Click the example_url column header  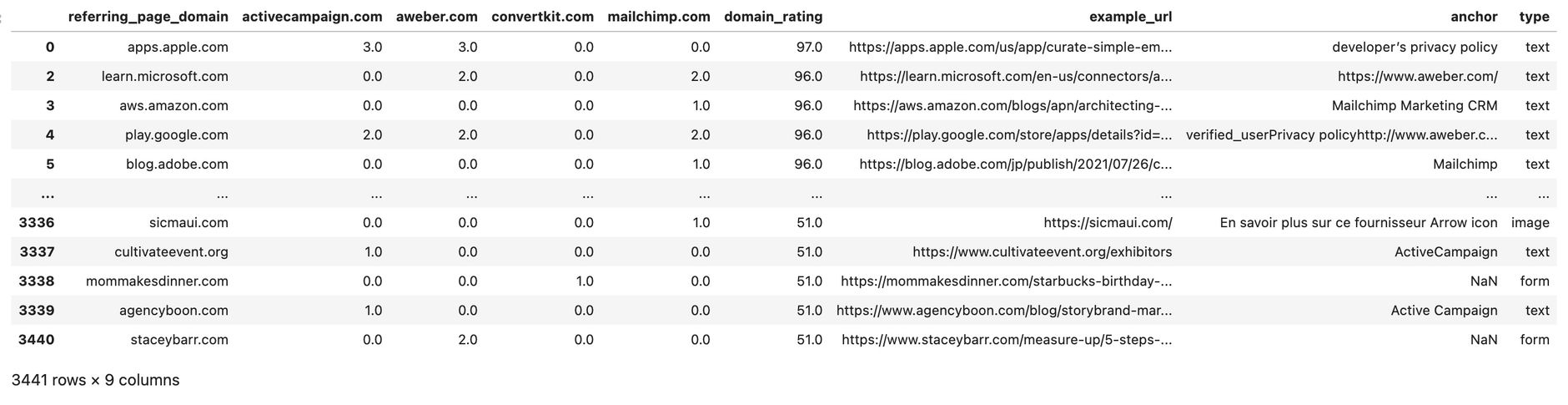(x=1130, y=17)
